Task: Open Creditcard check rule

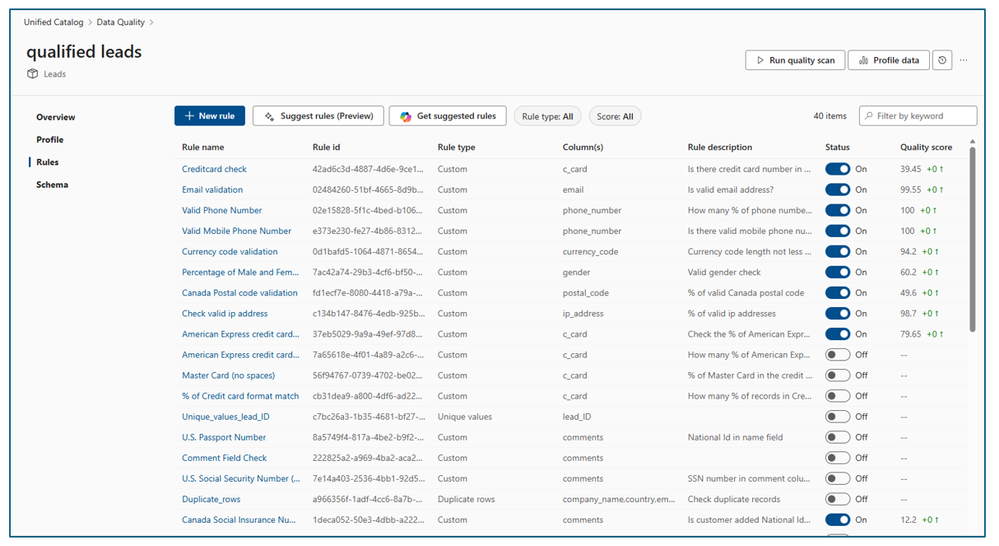Action: tap(214, 169)
